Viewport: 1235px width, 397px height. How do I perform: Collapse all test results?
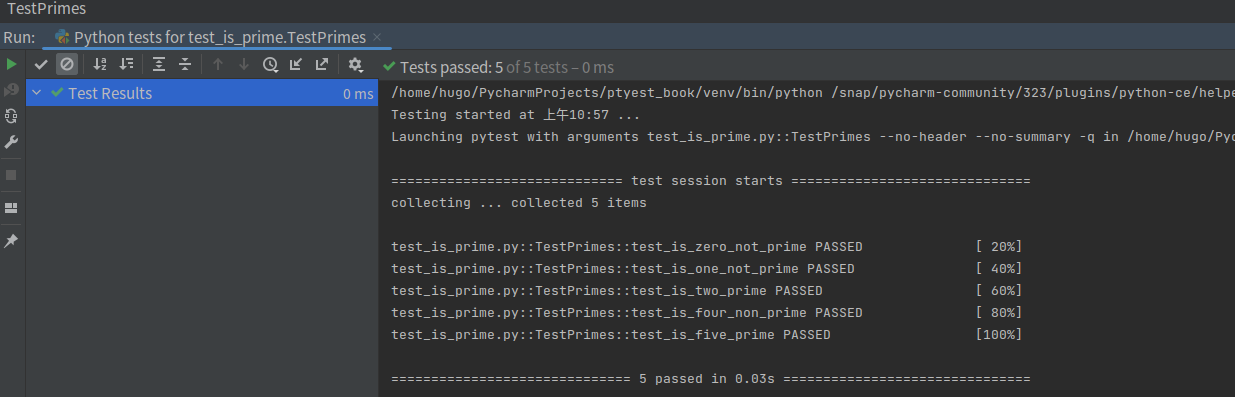click(185, 65)
